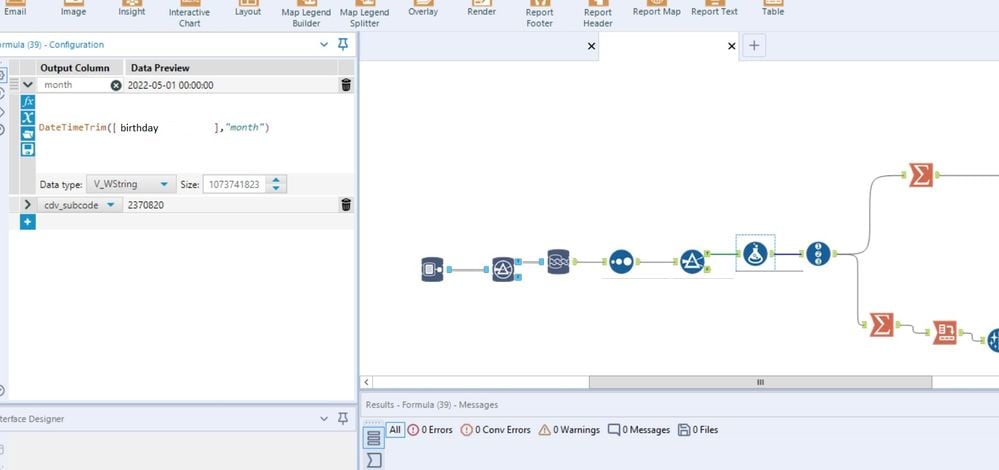The height and width of the screenshot is (470, 999).
Task: Click the Data Preview column header
Action: coord(231,68)
